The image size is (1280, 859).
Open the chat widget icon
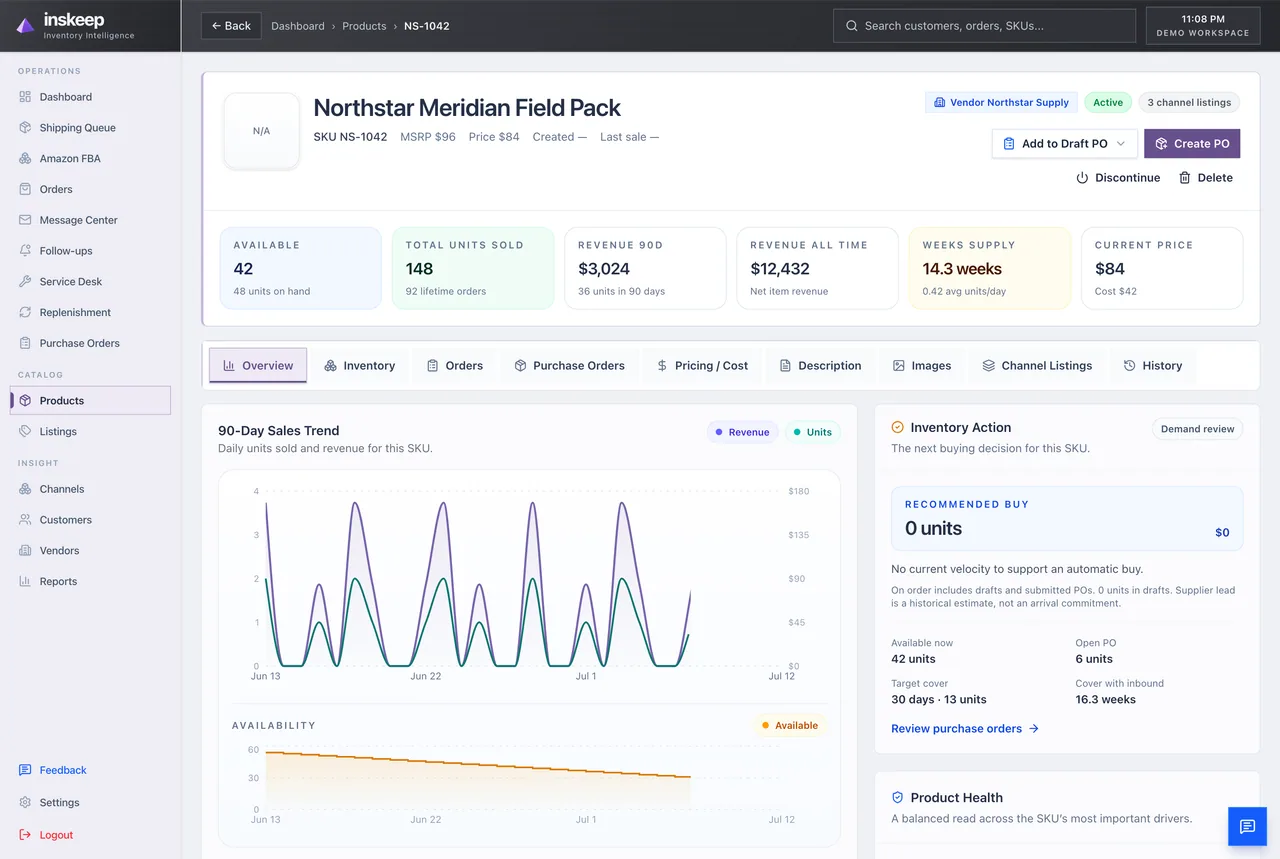tap(1247, 826)
